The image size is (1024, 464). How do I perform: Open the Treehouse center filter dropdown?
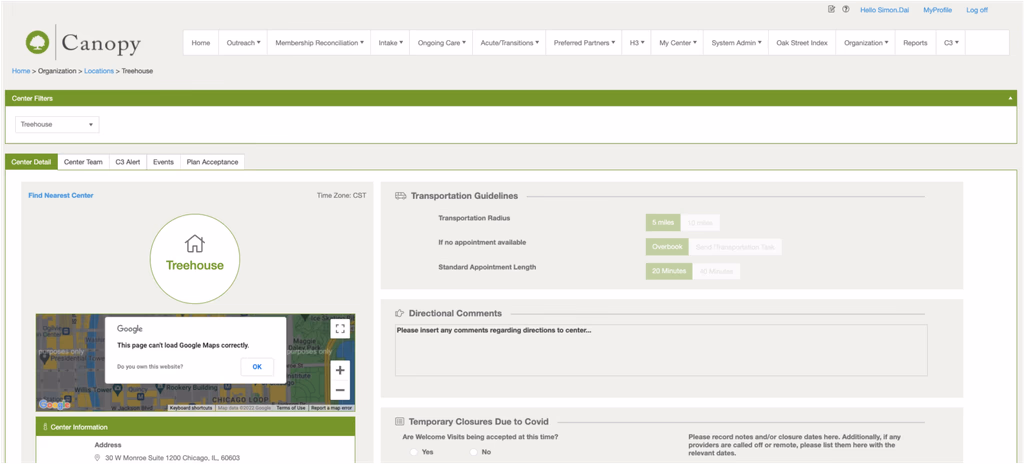click(x=57, y=124)
